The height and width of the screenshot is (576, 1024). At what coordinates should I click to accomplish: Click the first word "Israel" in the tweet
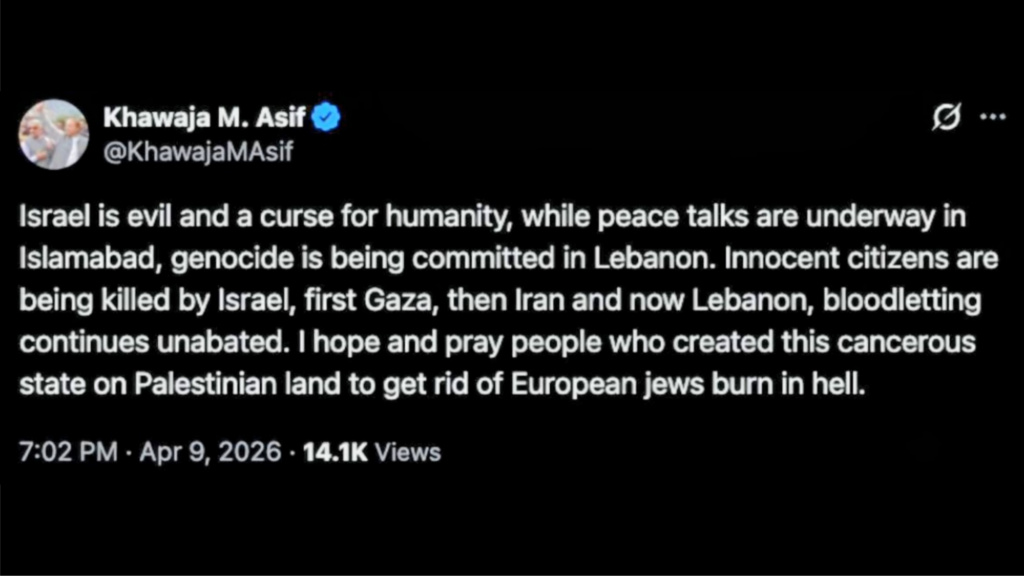click(51, 217)
